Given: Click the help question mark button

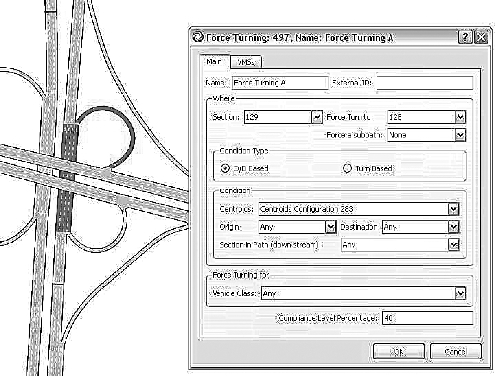Looking at the screenshot, I should 465,37.
